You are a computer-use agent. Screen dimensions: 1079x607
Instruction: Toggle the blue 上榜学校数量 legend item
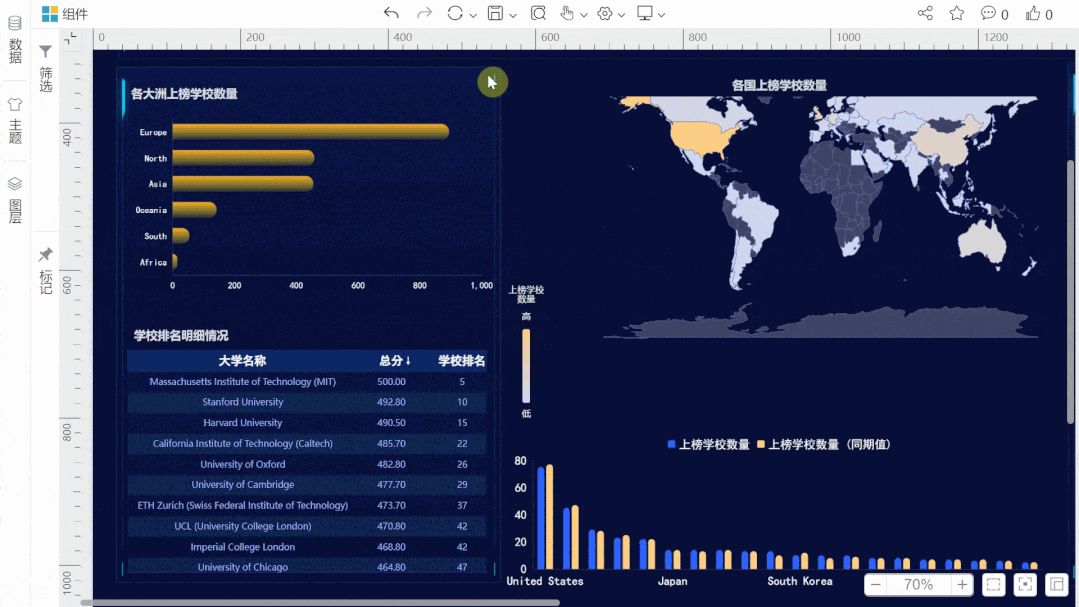708,445
